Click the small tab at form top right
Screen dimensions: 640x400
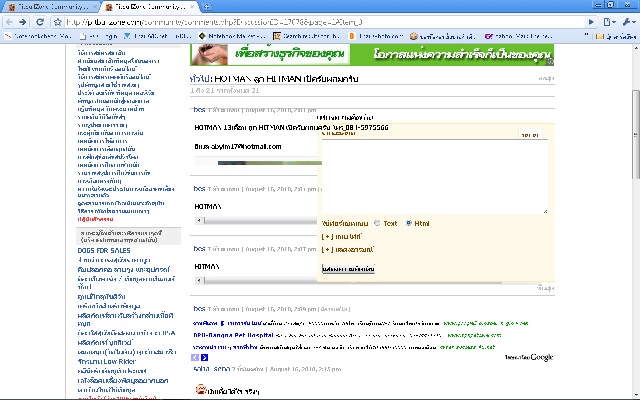530,135
